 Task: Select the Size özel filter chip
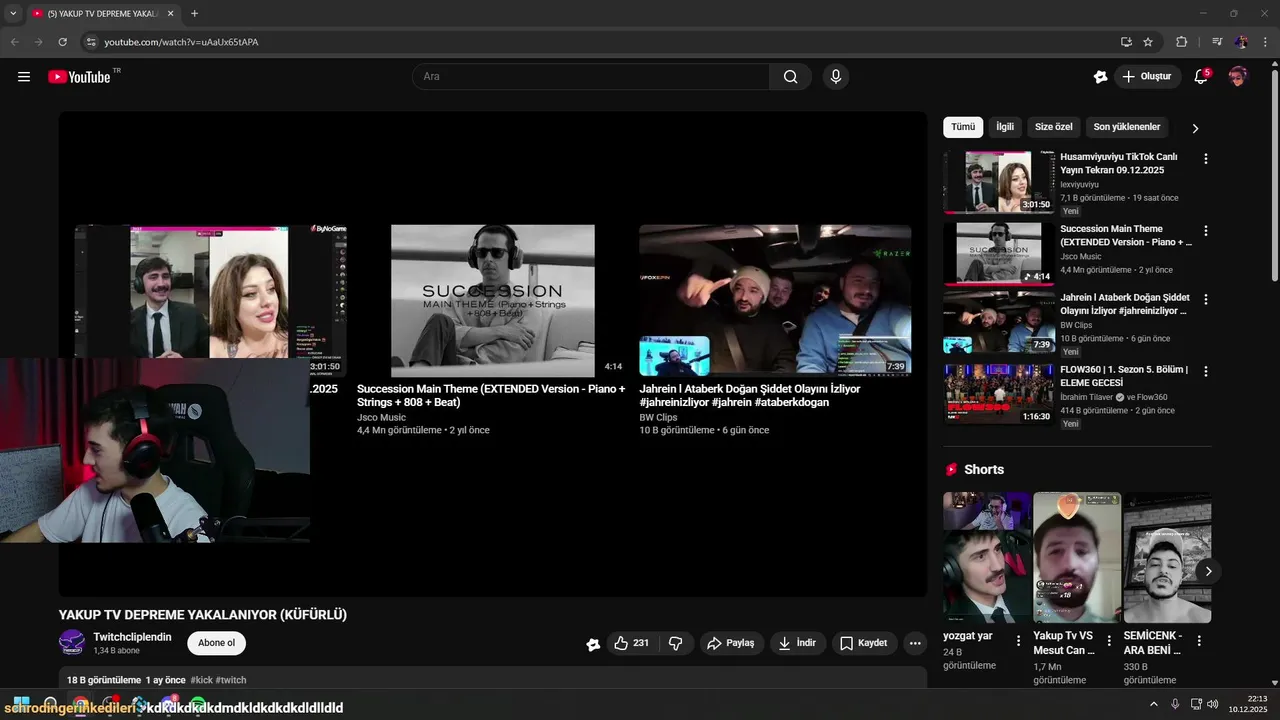(1054, 127)
